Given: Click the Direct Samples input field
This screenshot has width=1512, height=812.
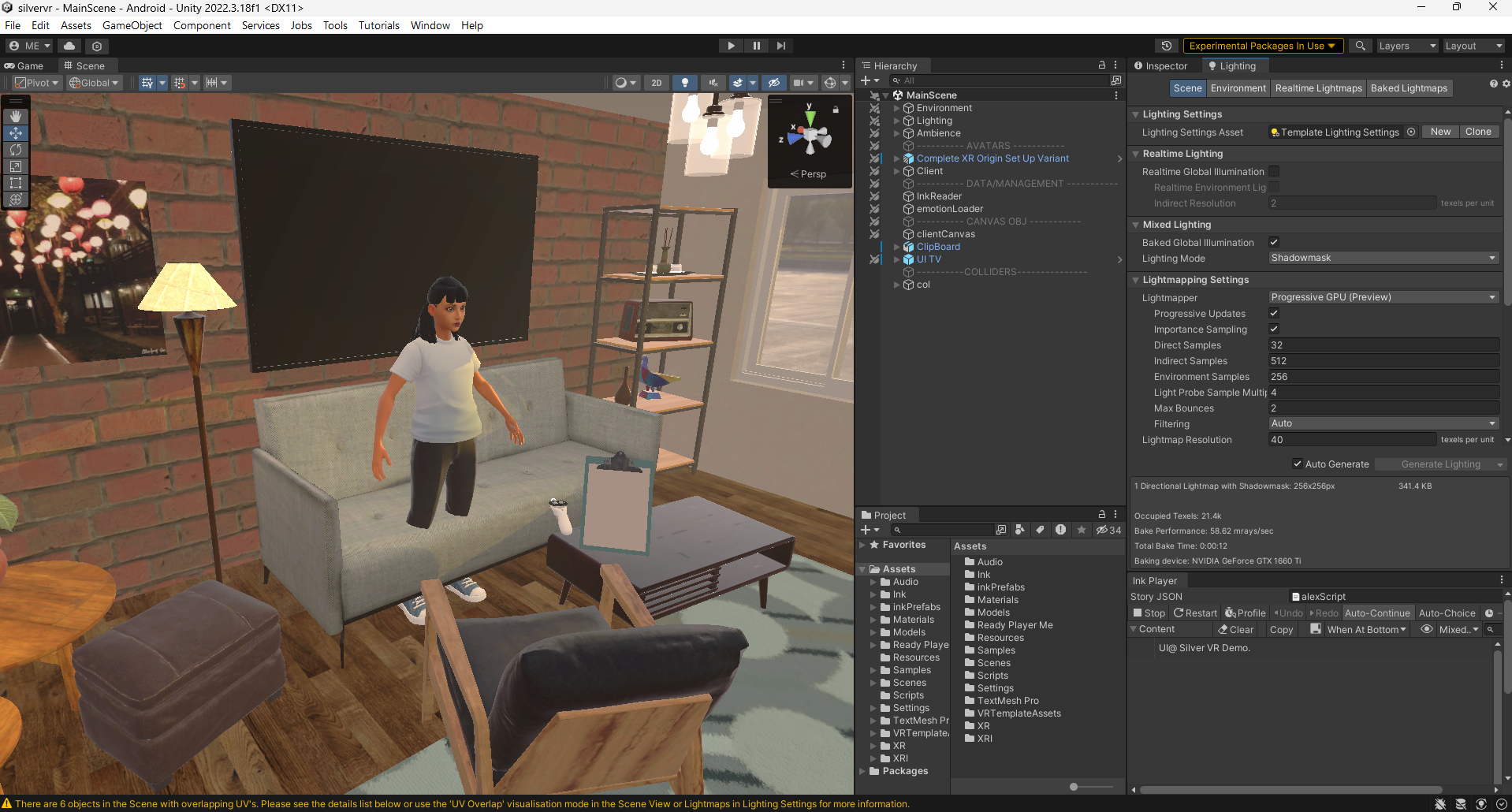Looking at the screenshot, I should [x=1383, y=345].
